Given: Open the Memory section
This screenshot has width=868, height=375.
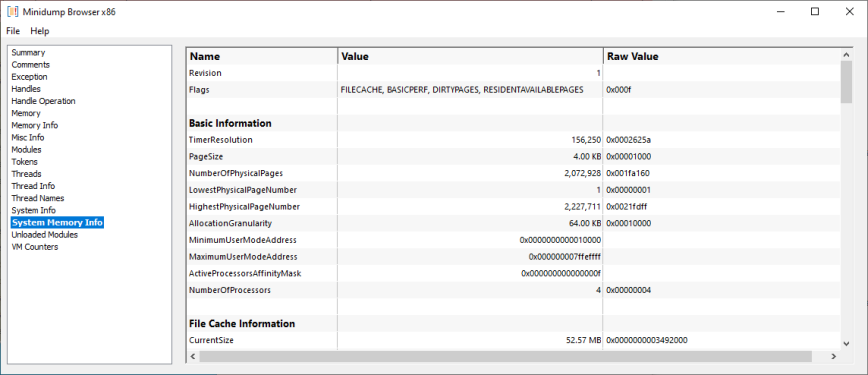Looking at the screenshot, I should (26, 114).
